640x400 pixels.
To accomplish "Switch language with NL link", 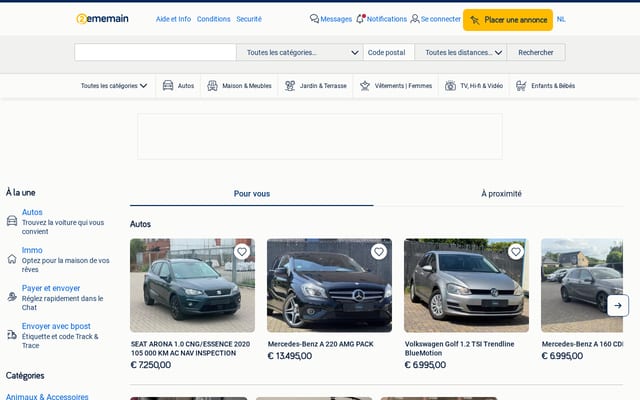I will click(x=561, y=19).
